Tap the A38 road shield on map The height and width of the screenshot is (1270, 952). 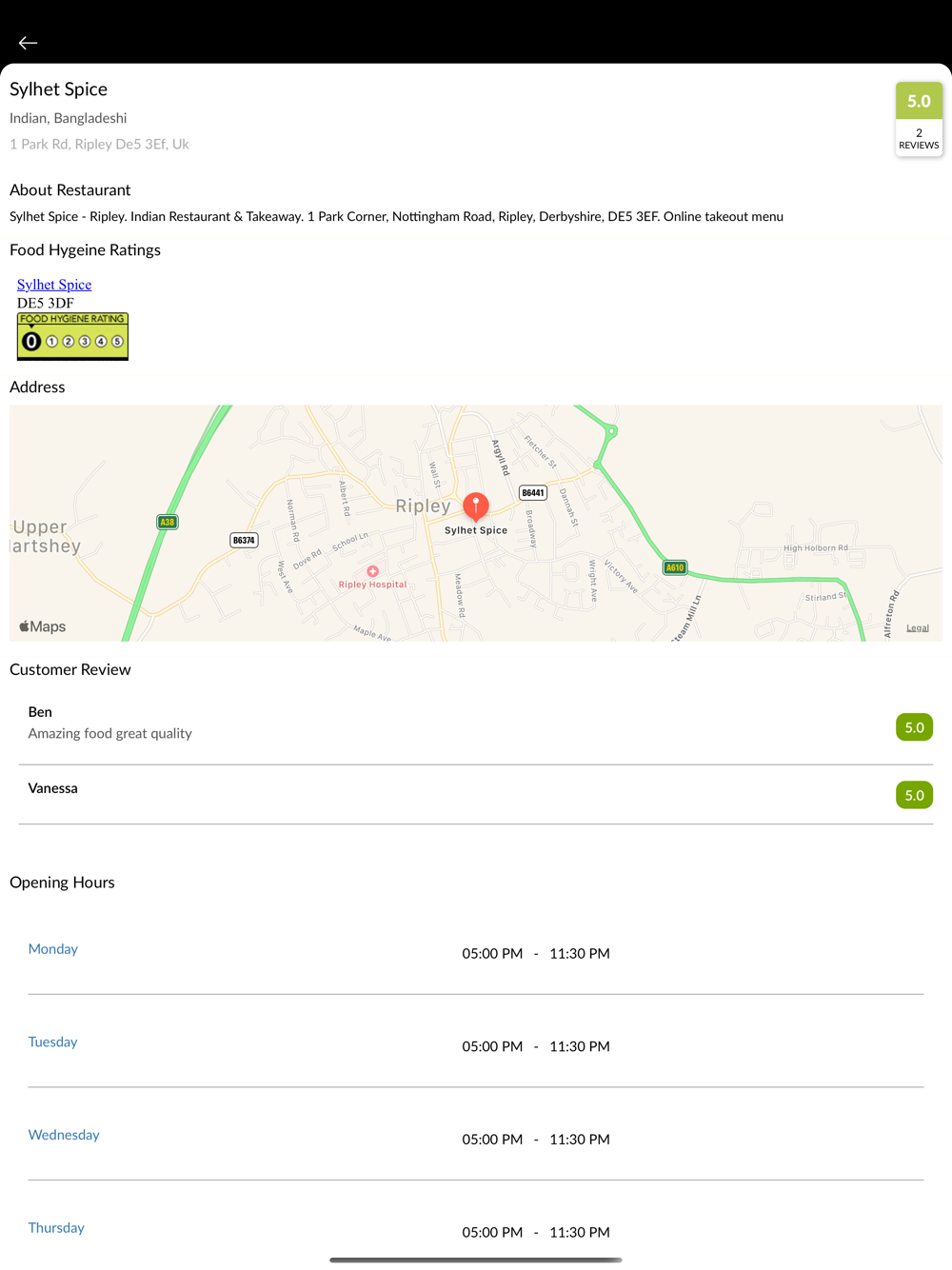(168, 522)
